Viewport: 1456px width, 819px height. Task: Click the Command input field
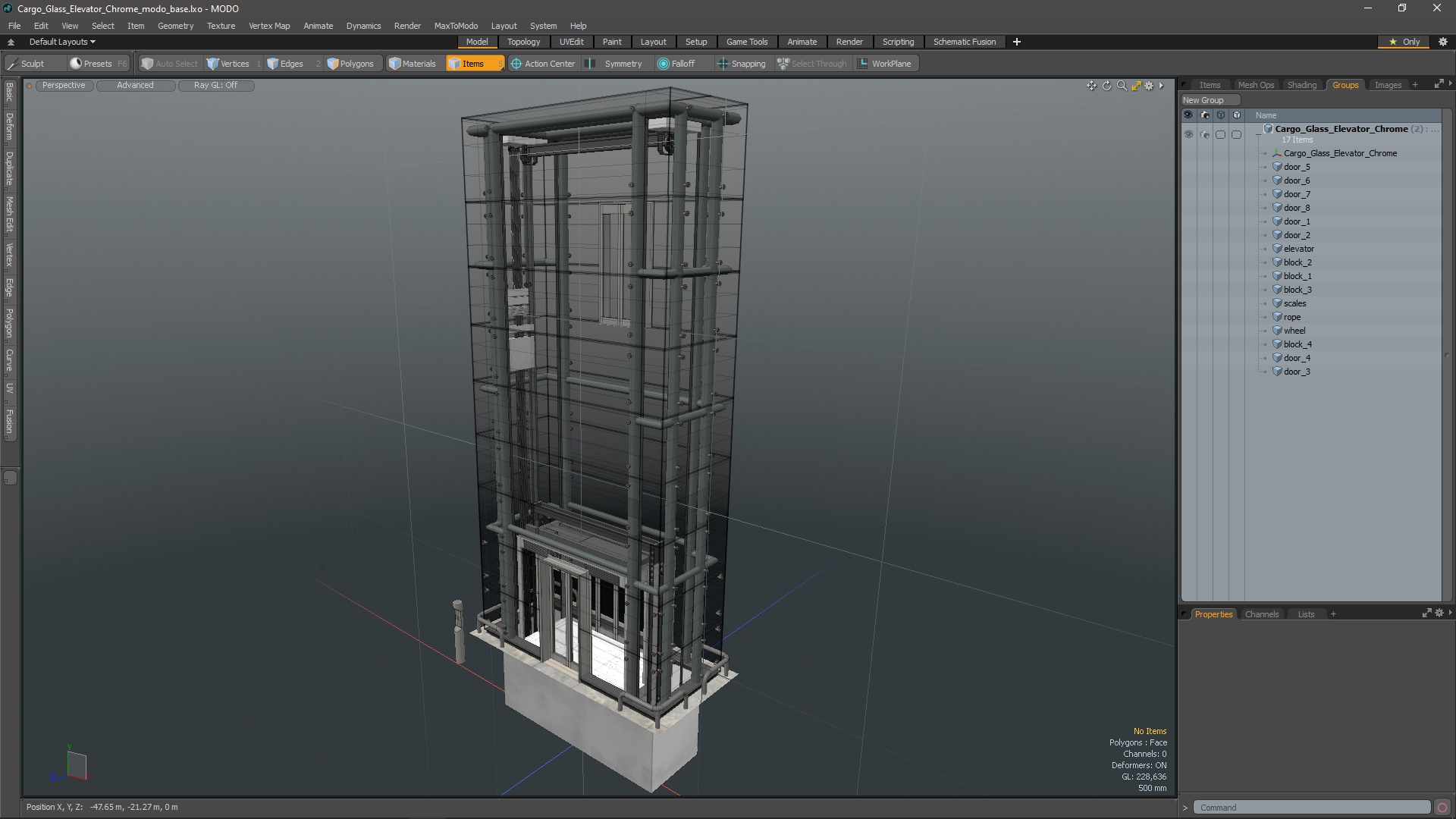point(1312,807)
